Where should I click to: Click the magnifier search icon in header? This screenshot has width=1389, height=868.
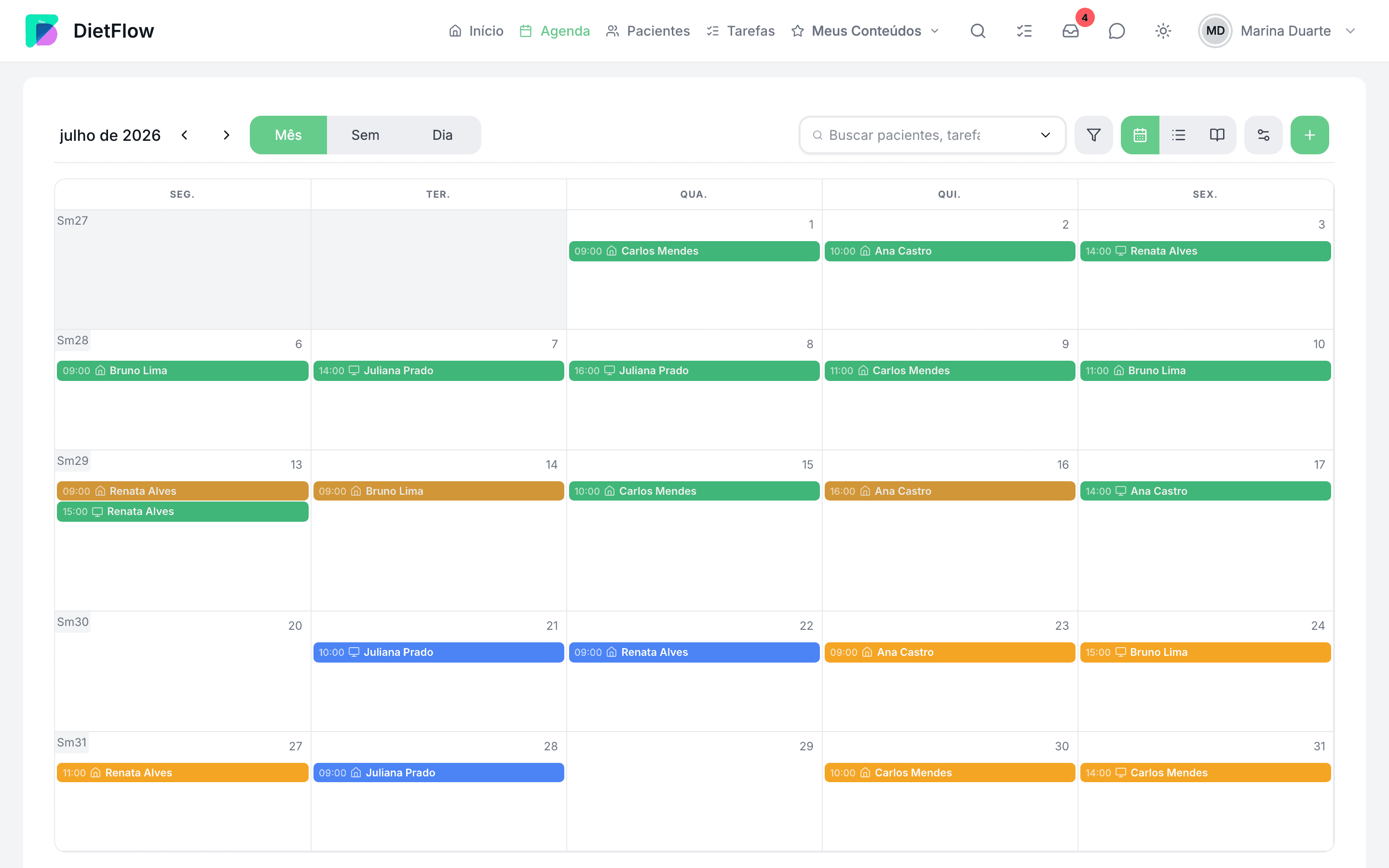coord(978,31)
